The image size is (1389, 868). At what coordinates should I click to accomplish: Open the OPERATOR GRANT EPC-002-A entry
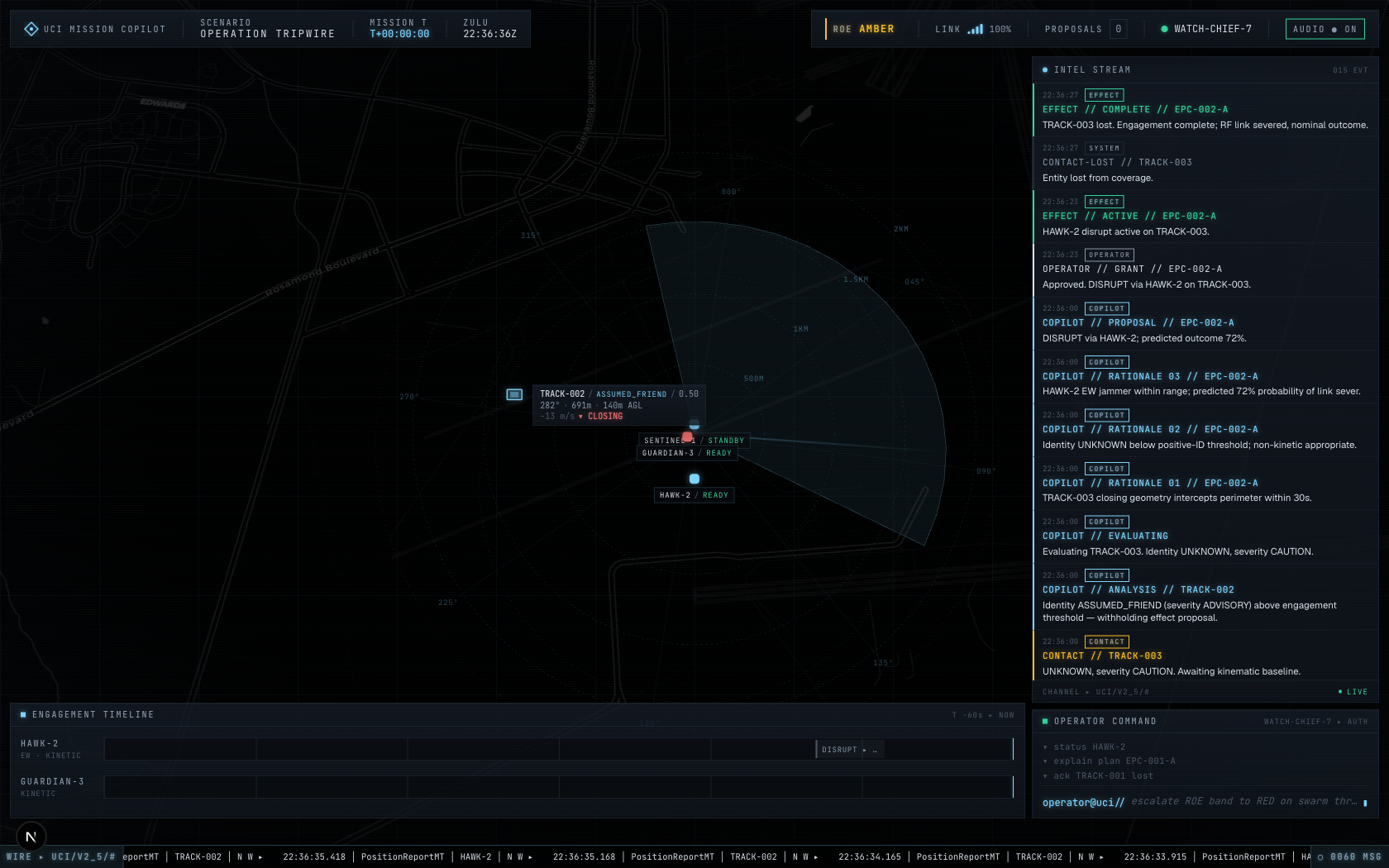(x=1205, y=269)
